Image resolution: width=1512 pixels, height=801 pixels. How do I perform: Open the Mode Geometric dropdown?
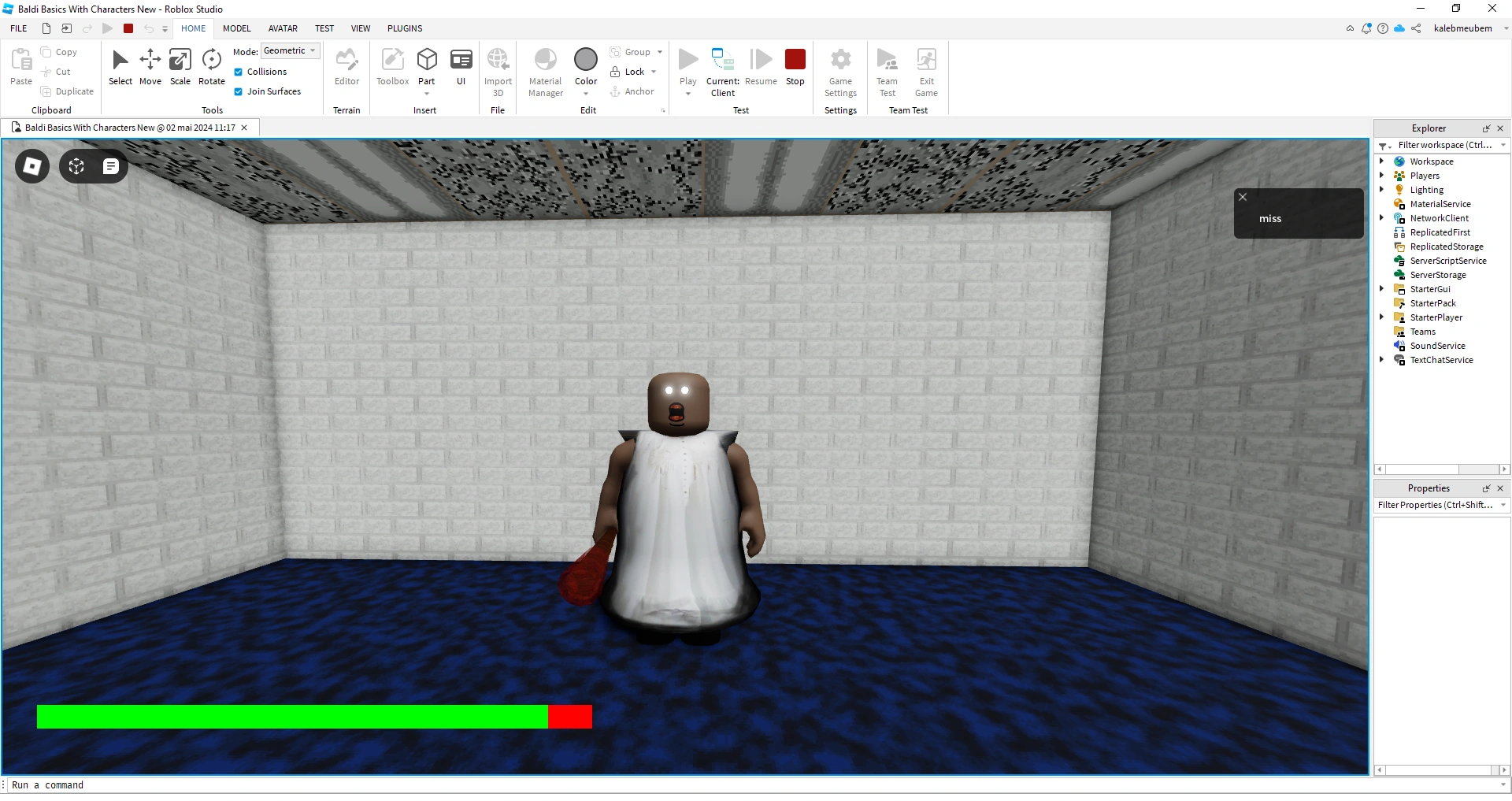pos(290,50)
